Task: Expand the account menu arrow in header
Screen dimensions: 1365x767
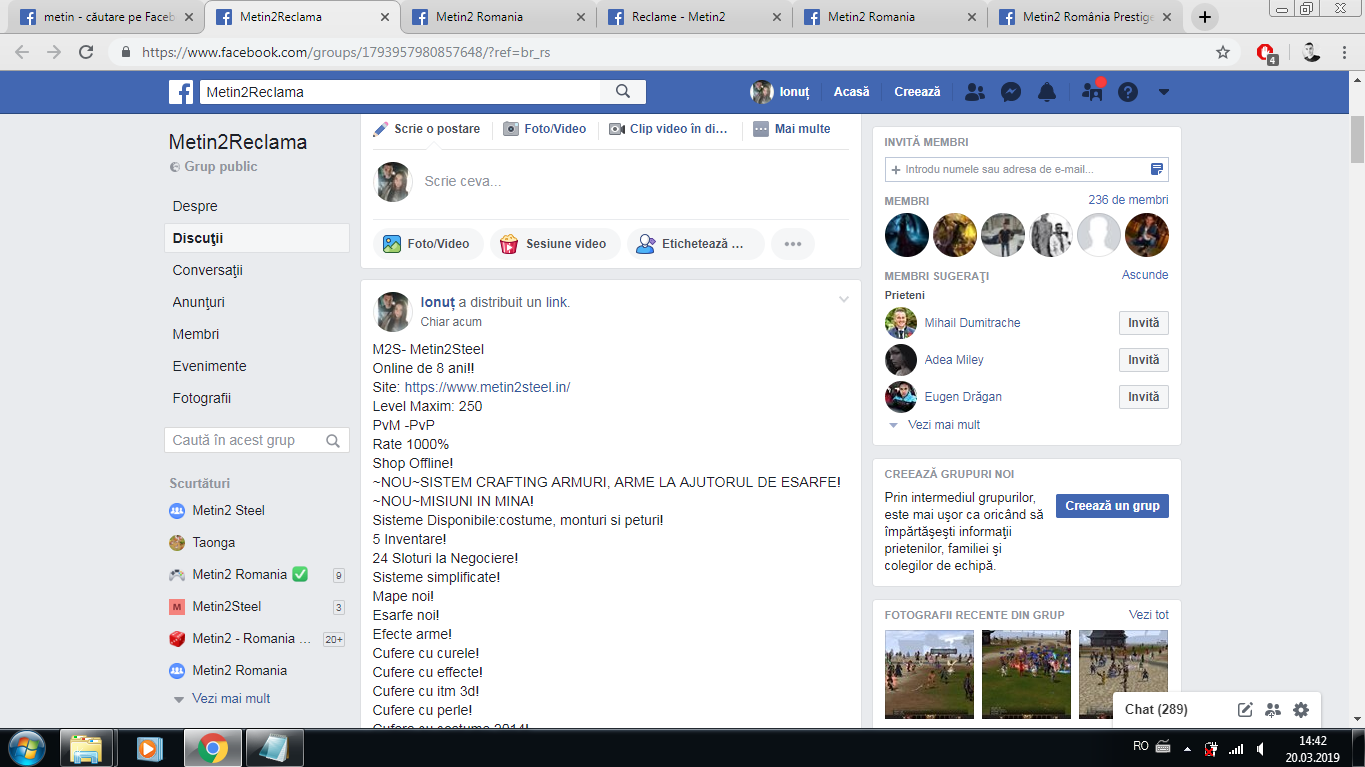Action: pos(1163,92)
